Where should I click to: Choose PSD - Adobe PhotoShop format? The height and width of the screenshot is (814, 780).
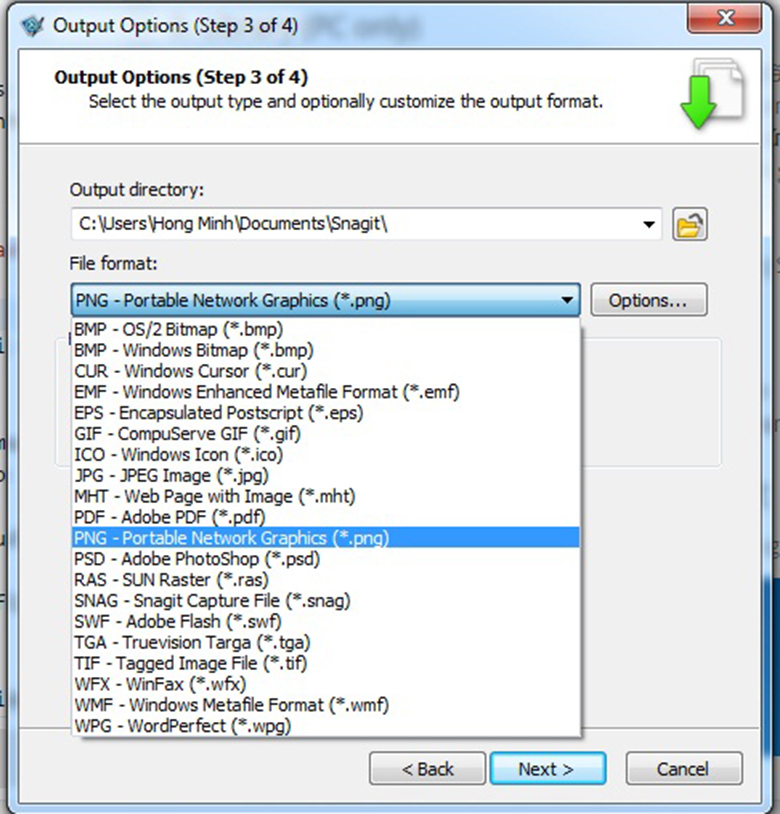pos(196,559)
